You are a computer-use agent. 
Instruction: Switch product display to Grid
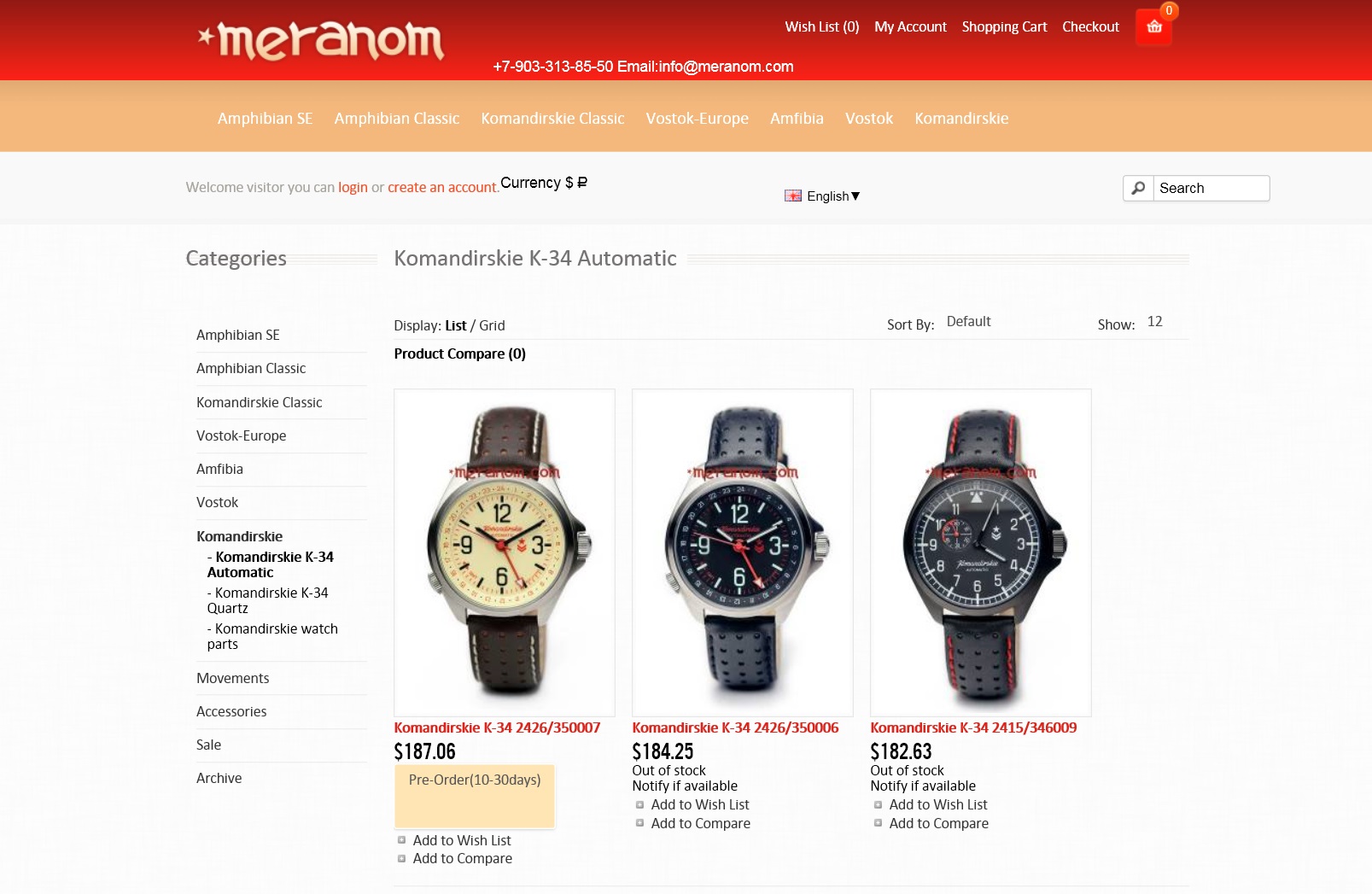(x=492, y=325)
